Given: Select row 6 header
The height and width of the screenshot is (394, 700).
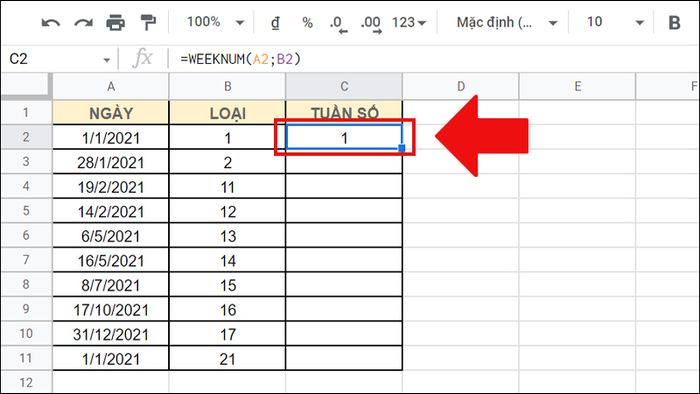Looking at the screenshot, I should [x=26, y=235].
